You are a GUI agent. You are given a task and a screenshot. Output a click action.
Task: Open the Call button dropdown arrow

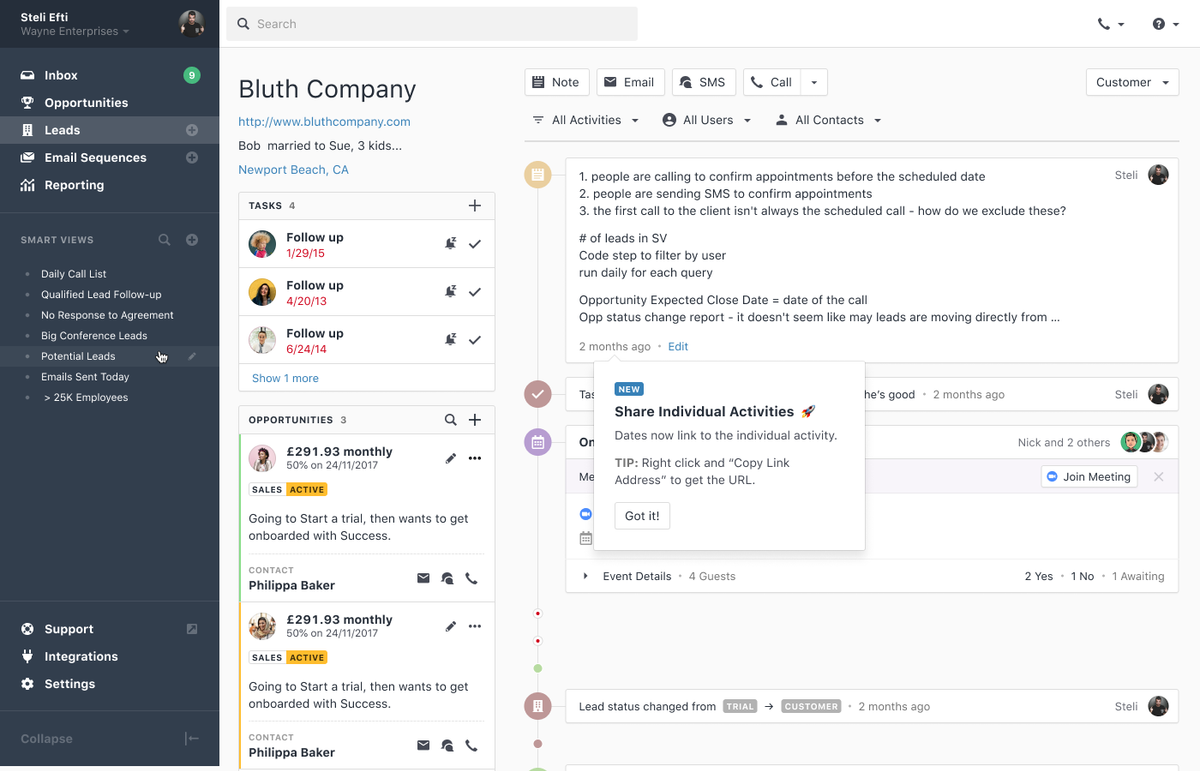tap(814, 82)
